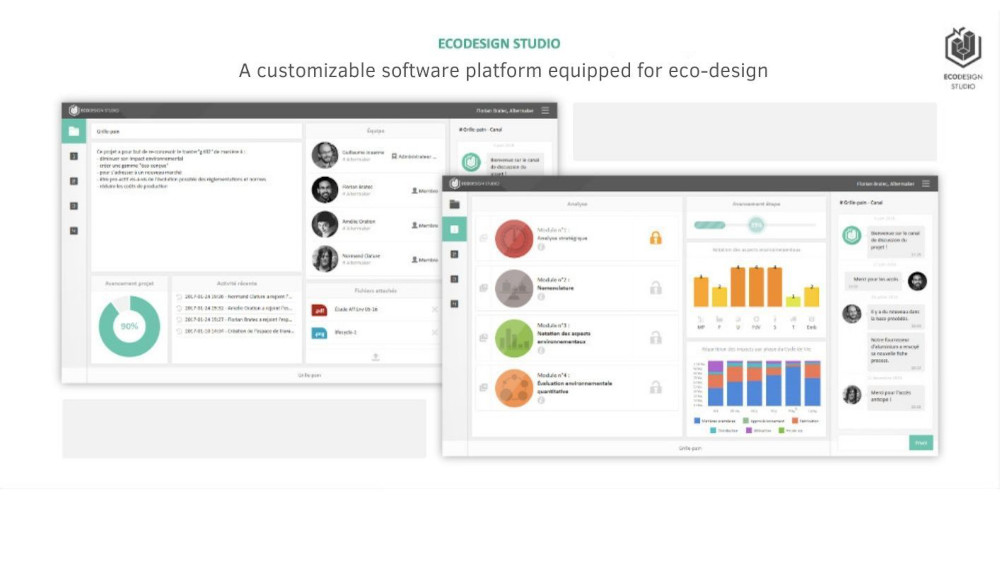
Task: Click the green folder icon in left sidebar
Action: click(73, 131)
